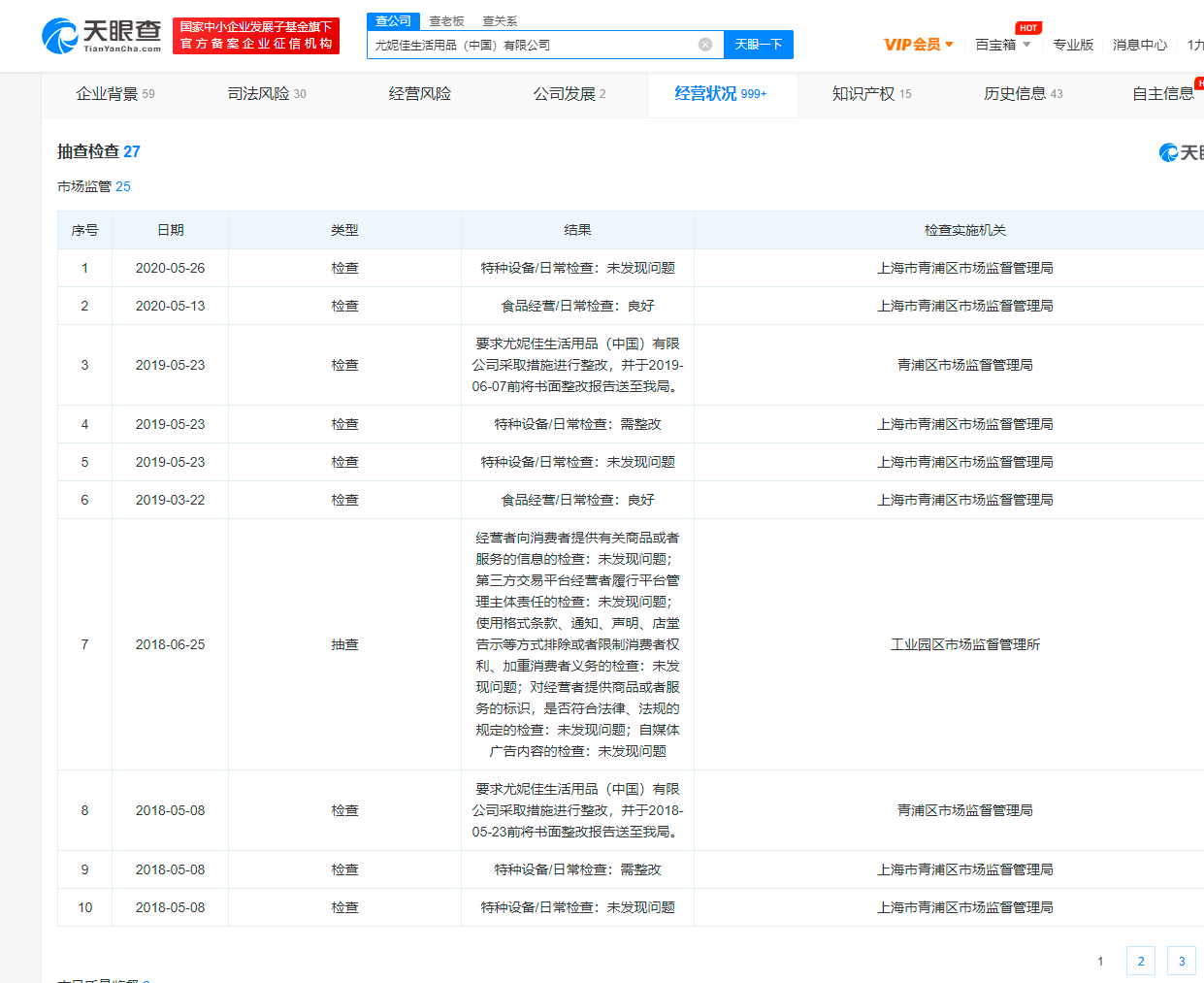This screenshot has height=983, width=1204.
Task: Select the 经营状况 tab
Action: coord(721,94)
